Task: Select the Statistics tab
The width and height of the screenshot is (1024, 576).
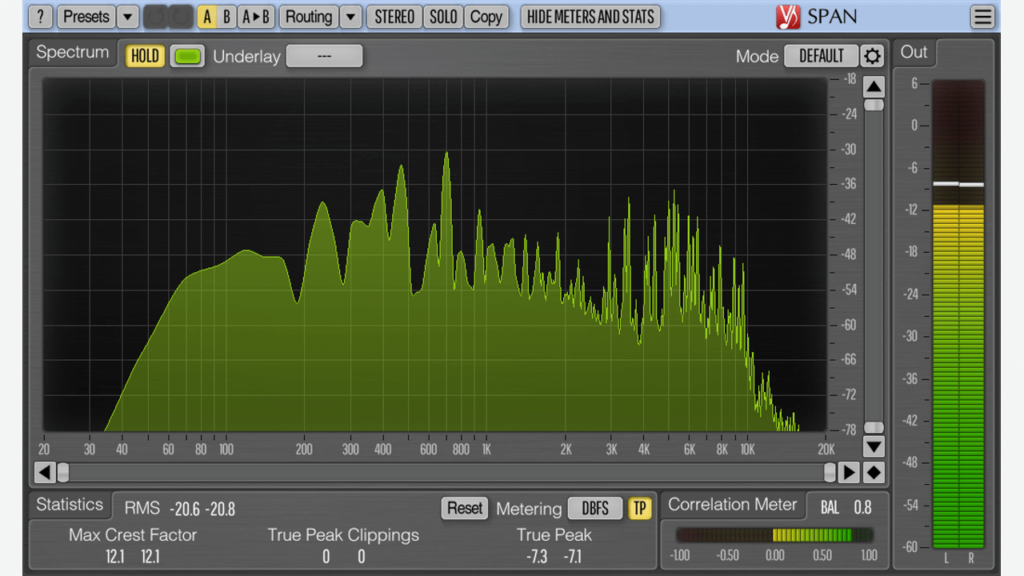Action: pos(70,505)
